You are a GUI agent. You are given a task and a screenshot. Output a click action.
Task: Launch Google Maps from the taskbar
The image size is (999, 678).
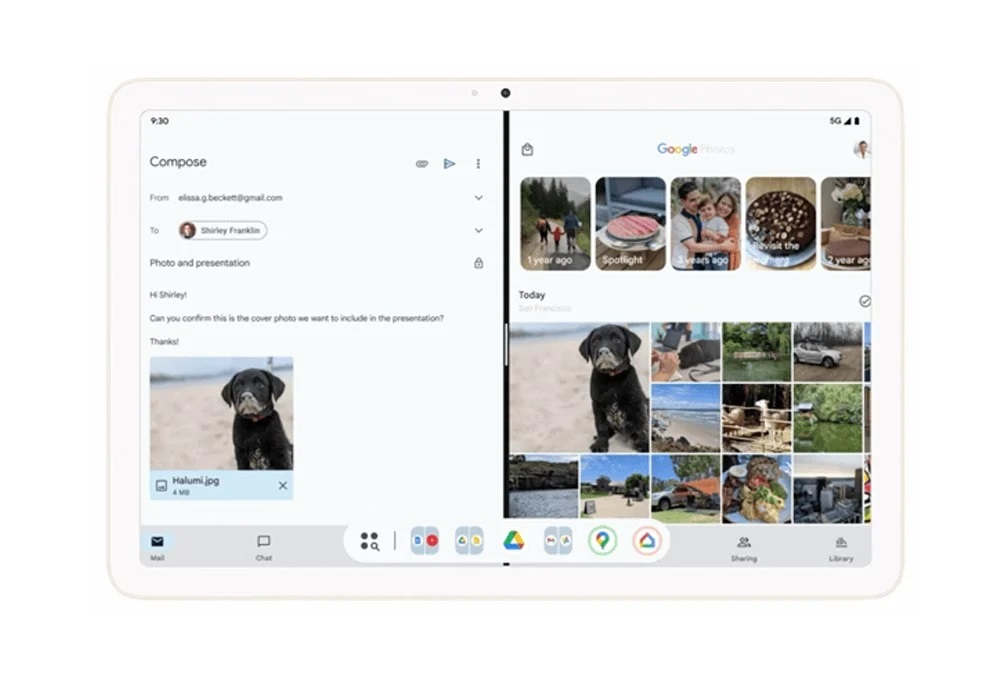tap(602, 541)
